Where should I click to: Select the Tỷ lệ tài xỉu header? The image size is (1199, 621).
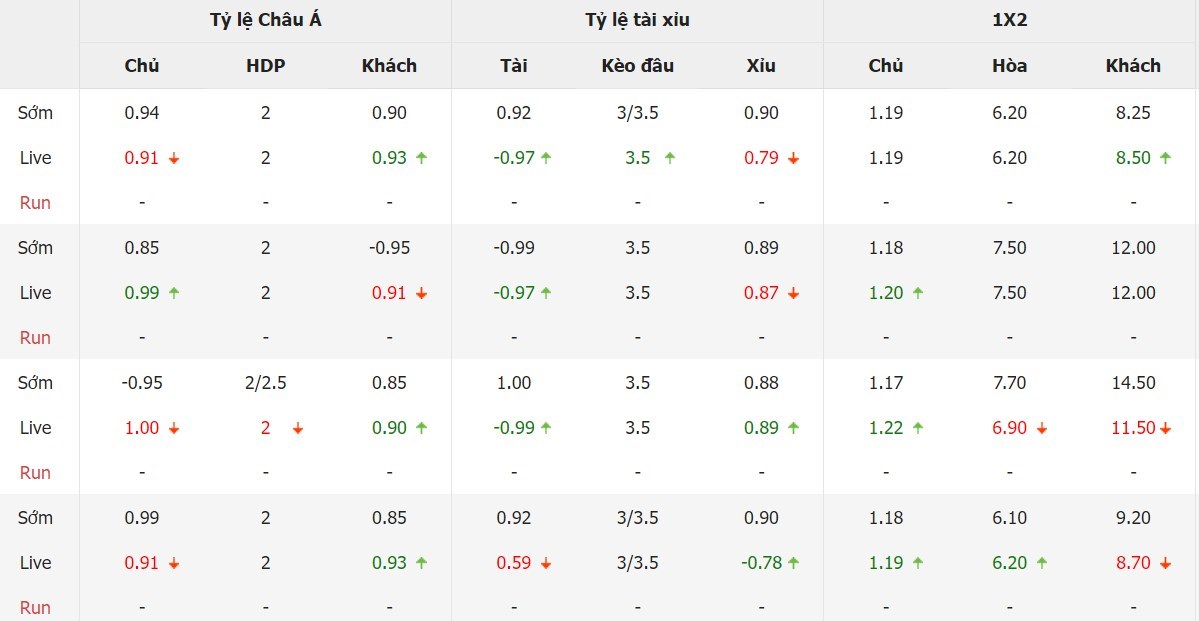pyautogui.click(x=637, y=21)
